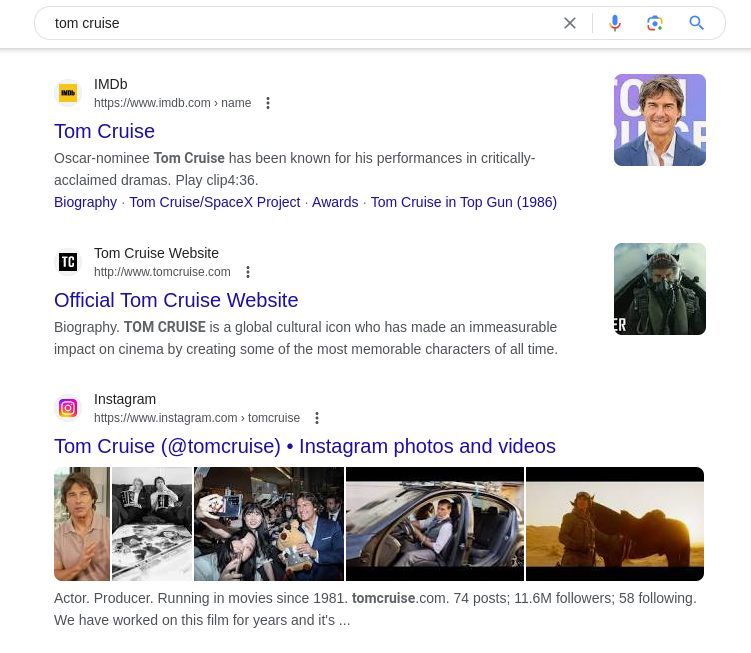The image size is (751, 653).
Task: Click into the search input field
Action: (x=300, y=23)
